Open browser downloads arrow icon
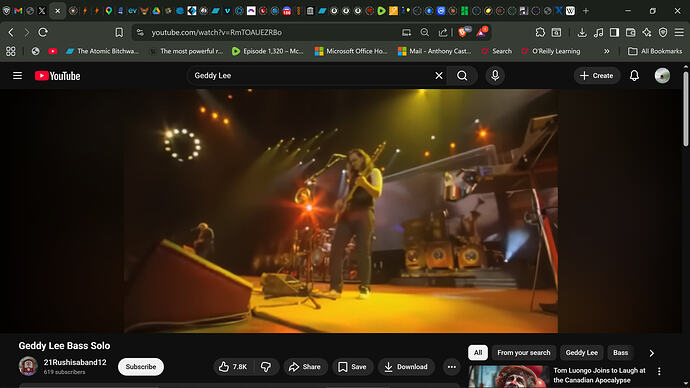690x388 pixels. click(582, 32)
